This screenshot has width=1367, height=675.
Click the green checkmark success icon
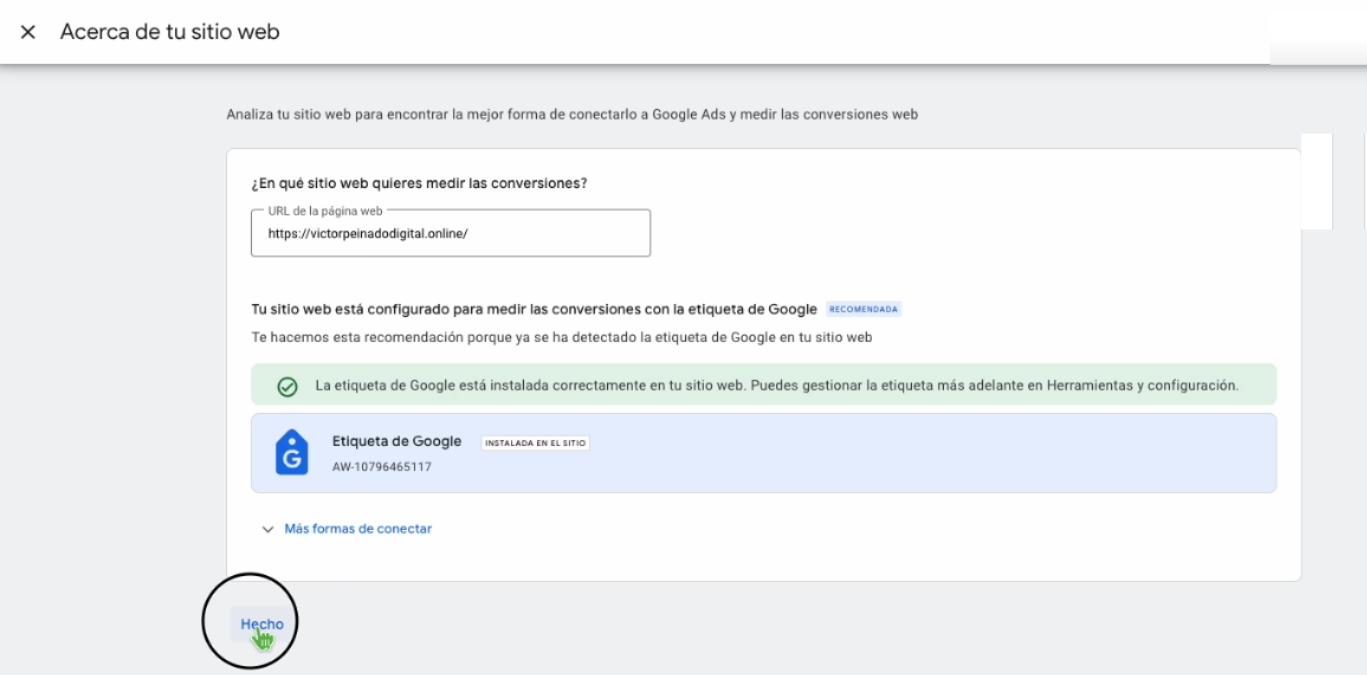286,386
